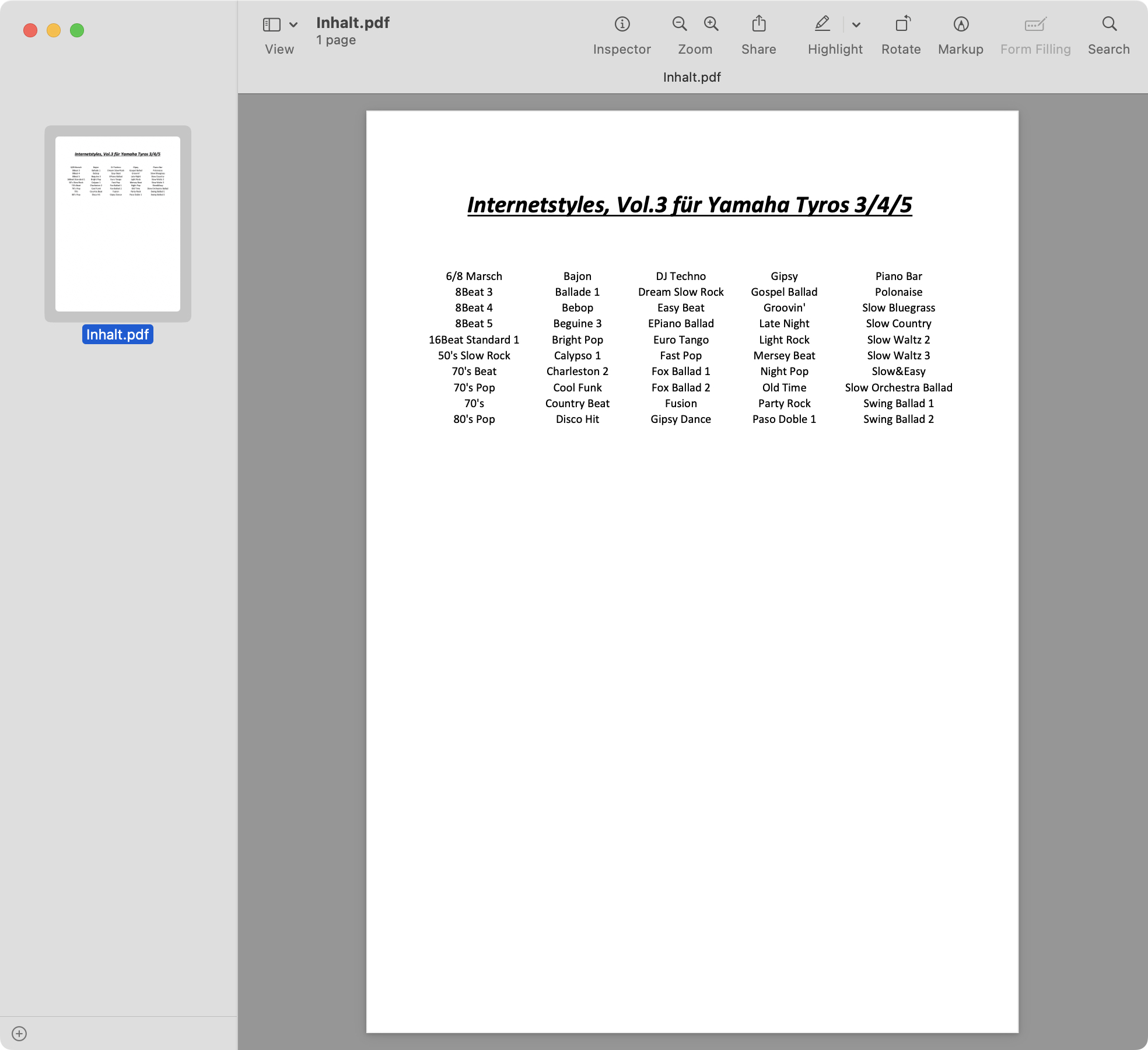This screenshot has height=1050, width=1148.
Task: Click the add page plus icon
Action: pyautogui.click(x=19, y=1034)
